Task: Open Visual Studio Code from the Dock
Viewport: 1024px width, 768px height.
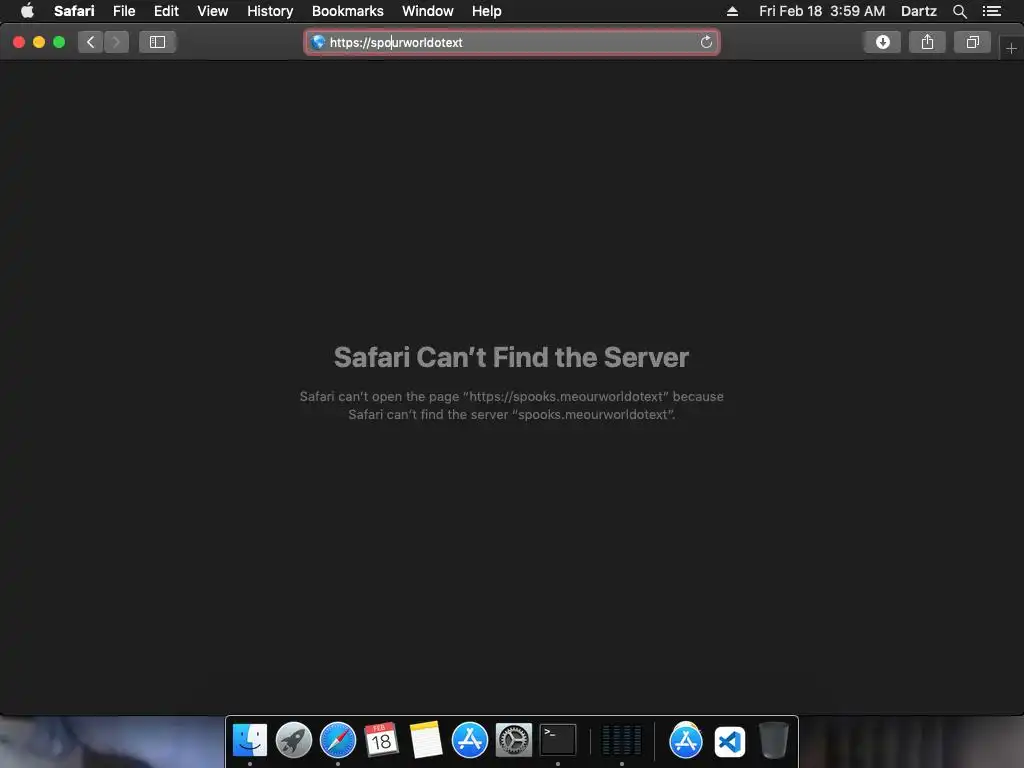Action: pos(729,741)
